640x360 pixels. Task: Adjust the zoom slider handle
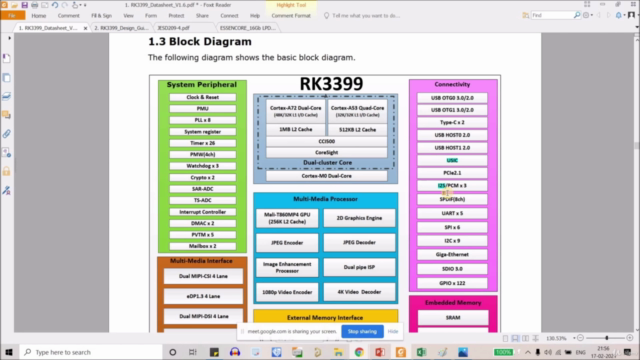(x=607, y=338)
